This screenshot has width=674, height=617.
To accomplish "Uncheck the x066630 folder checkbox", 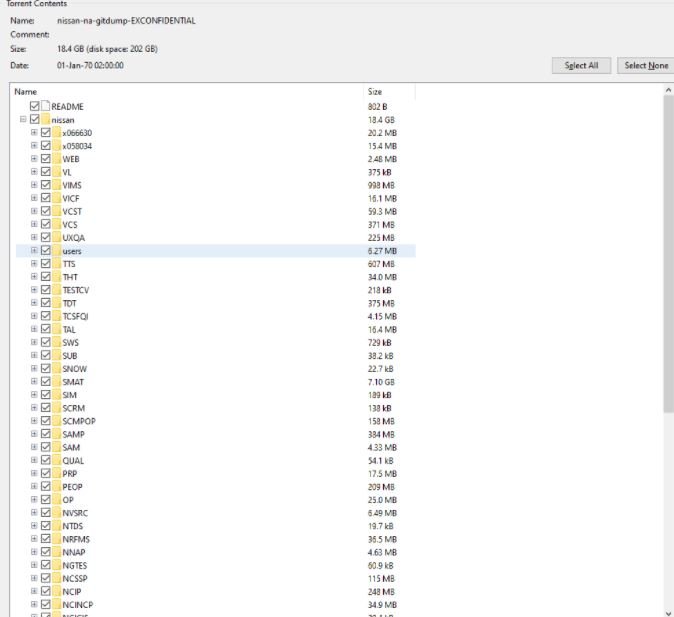I will (46, 132).
